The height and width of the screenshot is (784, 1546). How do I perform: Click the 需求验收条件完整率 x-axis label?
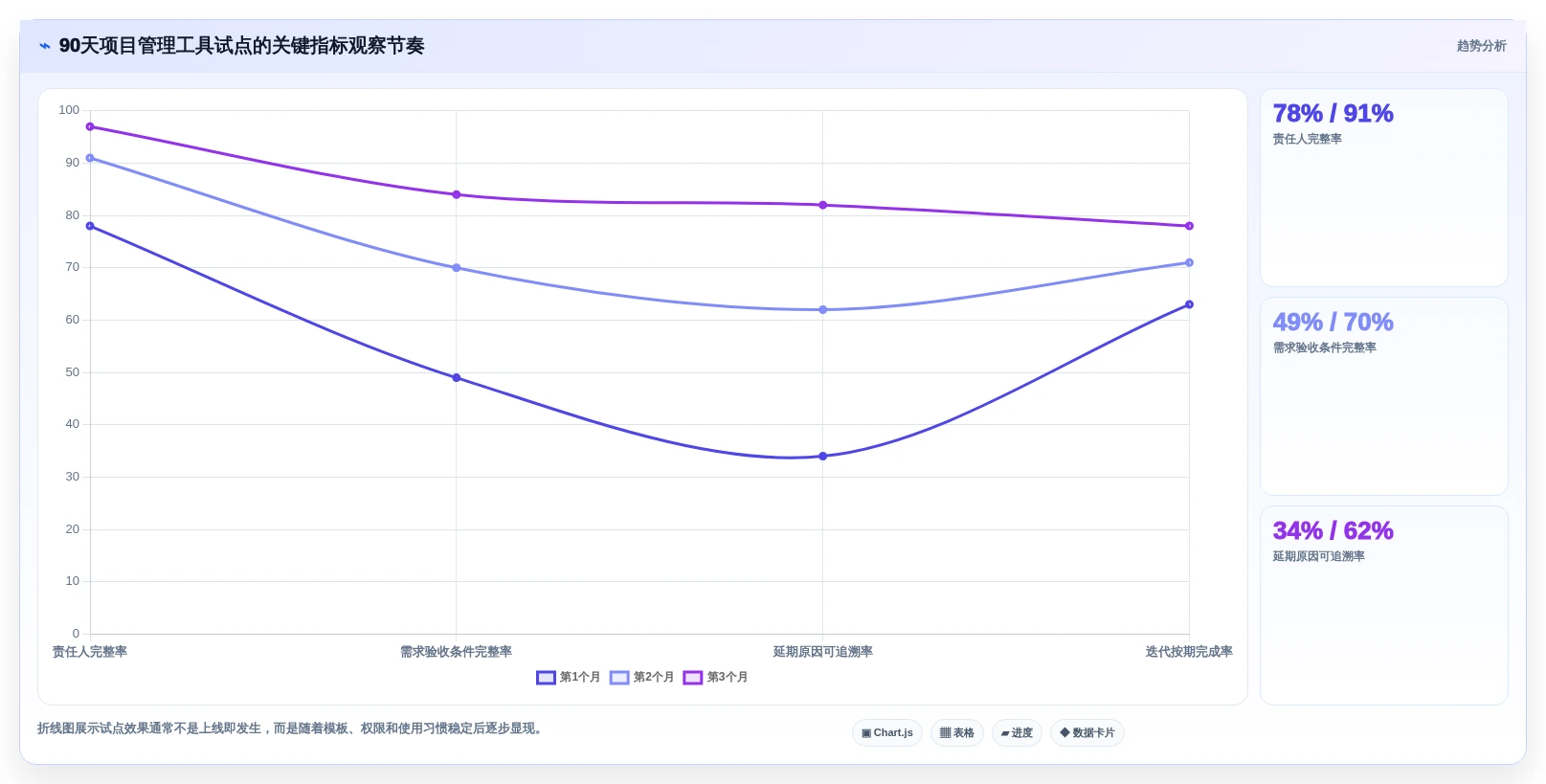click(457, 652)
